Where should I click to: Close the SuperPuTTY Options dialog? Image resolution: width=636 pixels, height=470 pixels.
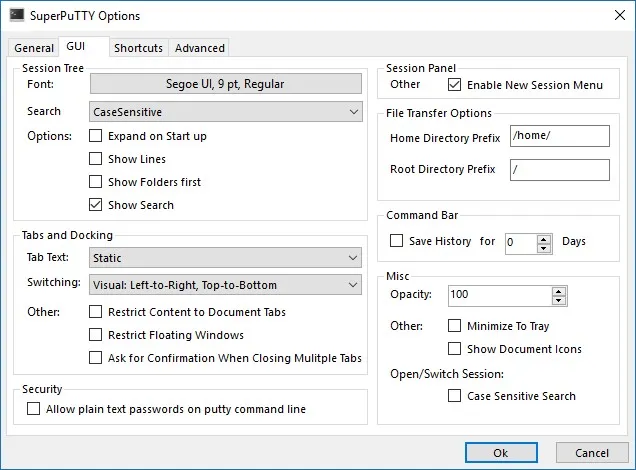coord(620,15)
